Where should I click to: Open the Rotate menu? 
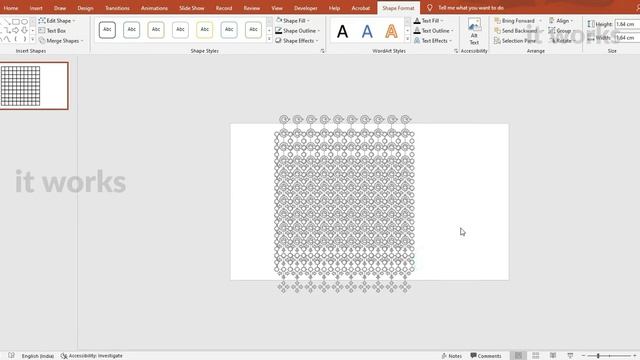click(x=562, y=41)
